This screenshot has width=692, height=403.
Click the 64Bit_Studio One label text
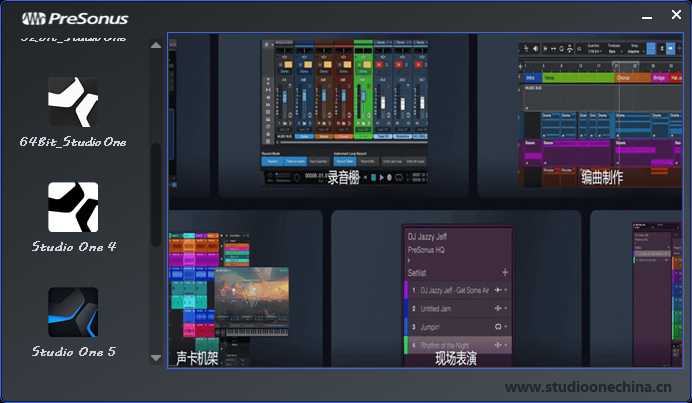coord(73,142)
